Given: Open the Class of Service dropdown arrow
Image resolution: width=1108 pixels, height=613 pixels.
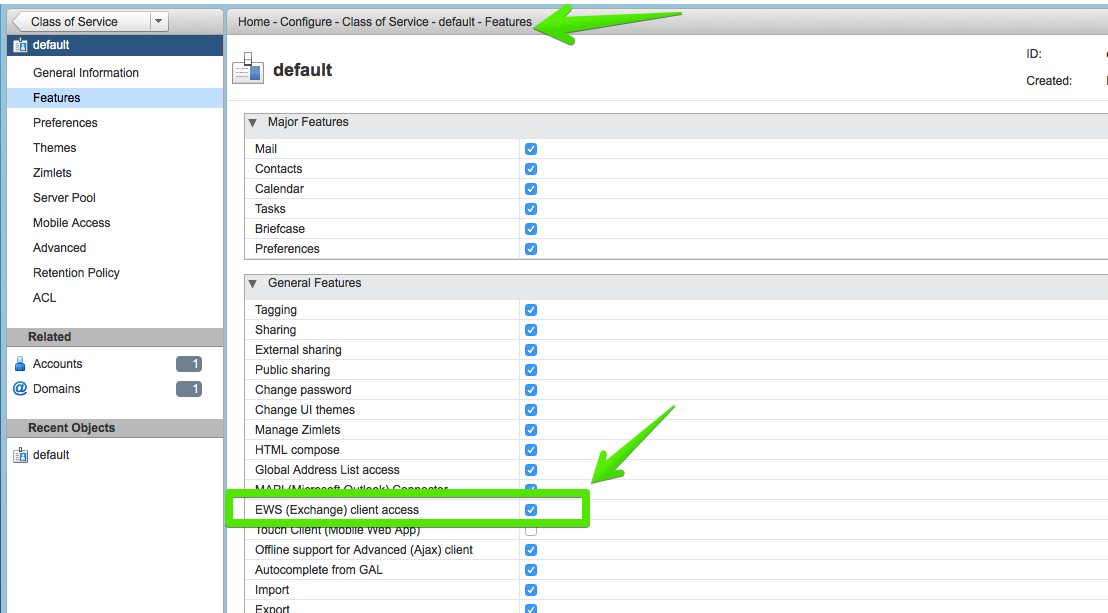Looking at the screenshot, I should point(159,21).
